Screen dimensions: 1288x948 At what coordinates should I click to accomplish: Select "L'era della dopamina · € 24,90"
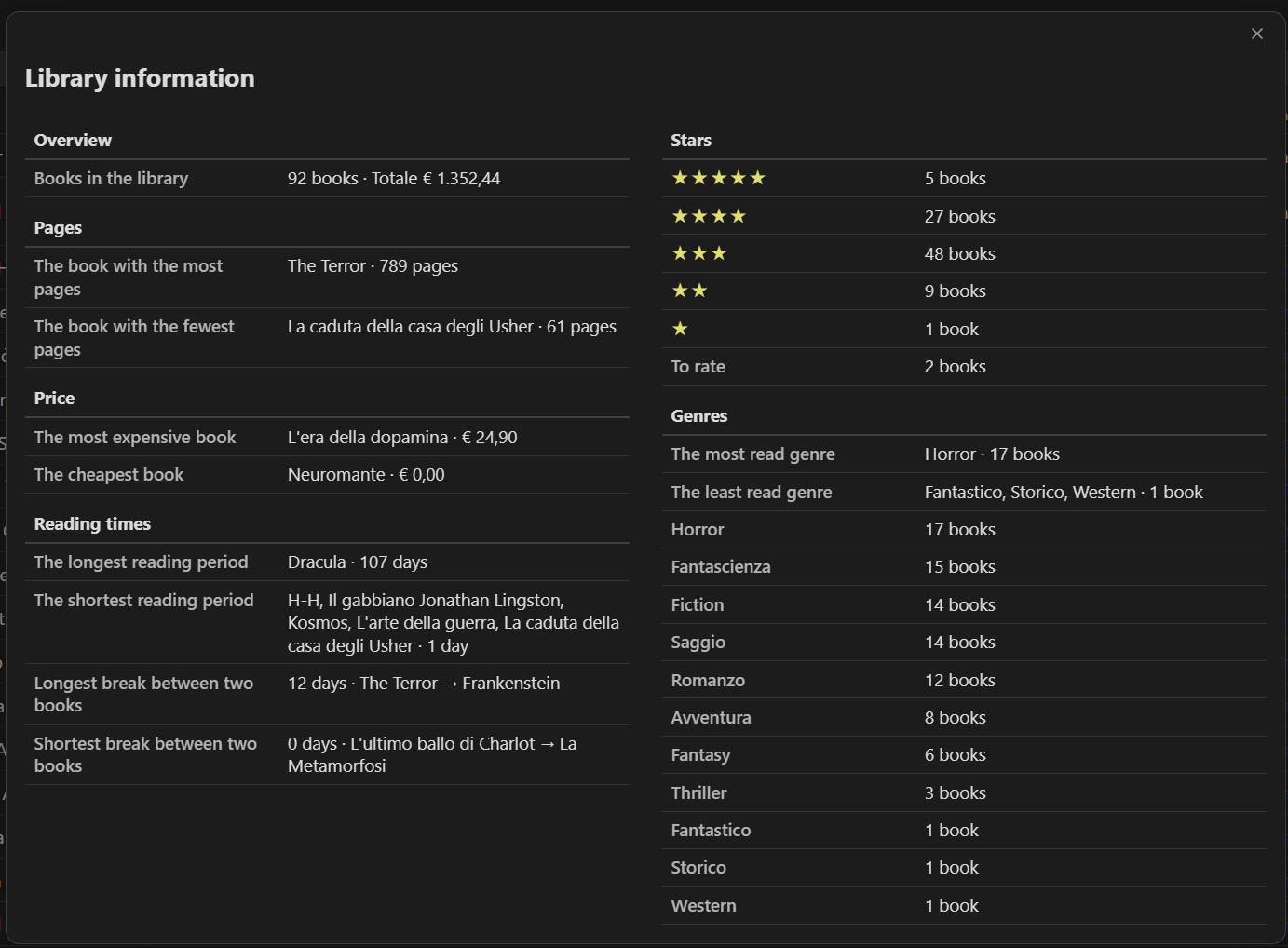click(x=402, y=437)
